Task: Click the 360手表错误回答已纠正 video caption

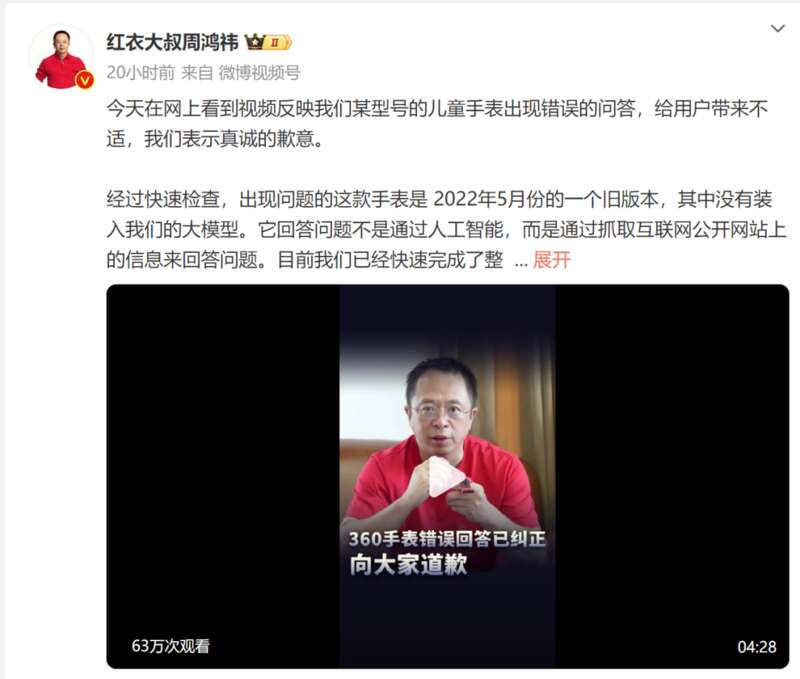Action: [x=447, y=538]
